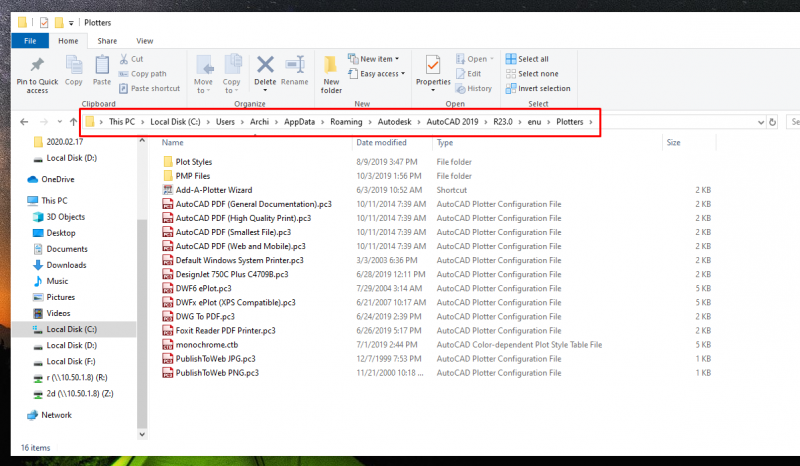This screenshot has height=466, width=800.
Task: Select 2d network drive (Z:)
Action: (x=73, y=394)
